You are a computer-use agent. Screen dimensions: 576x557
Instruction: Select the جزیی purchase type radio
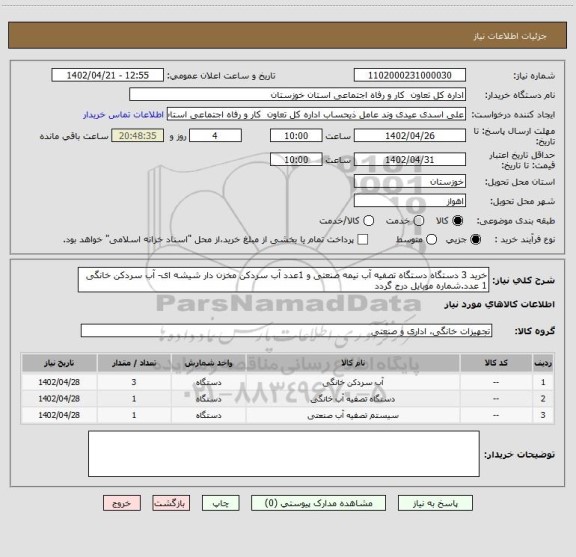click(476, 240)
